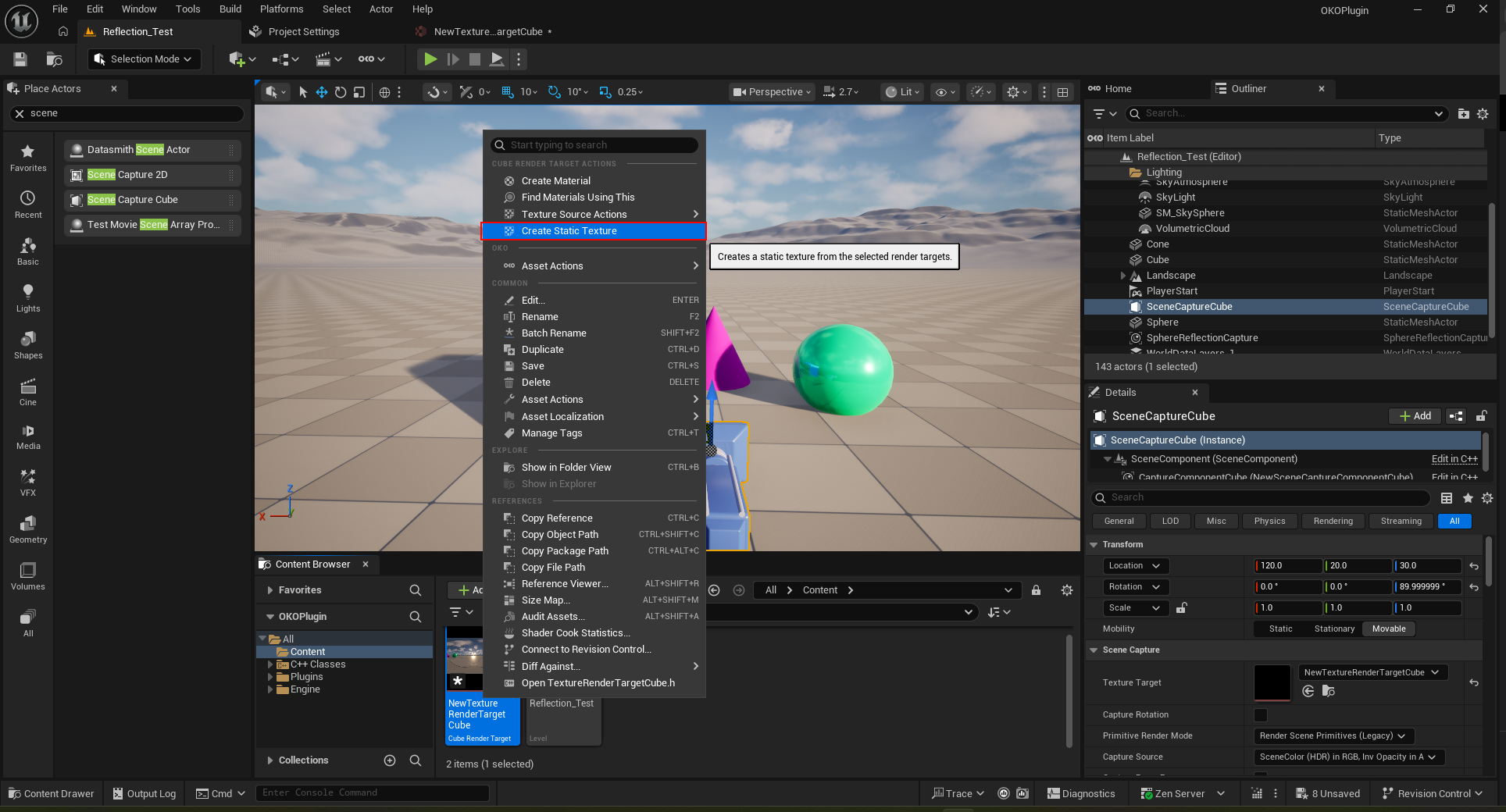Open the Revision Control button

click(1432, 794)
